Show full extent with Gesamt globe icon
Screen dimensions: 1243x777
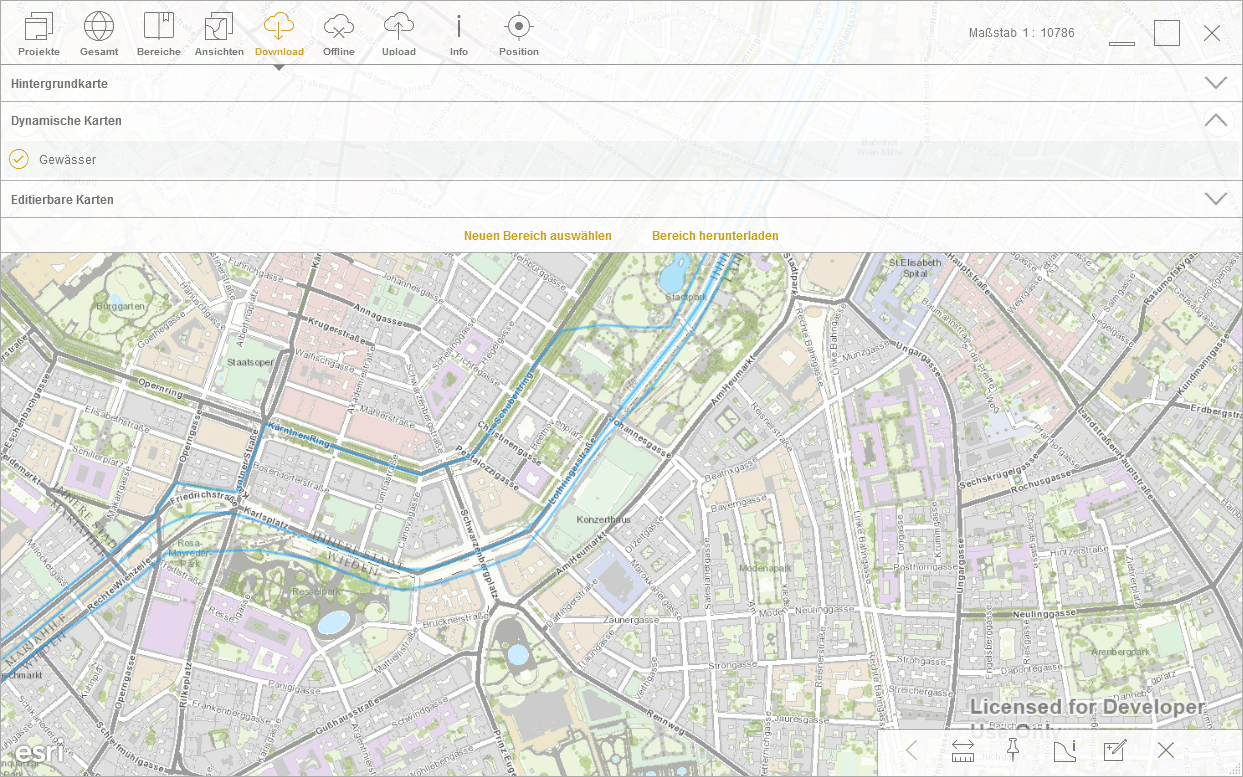99,34
